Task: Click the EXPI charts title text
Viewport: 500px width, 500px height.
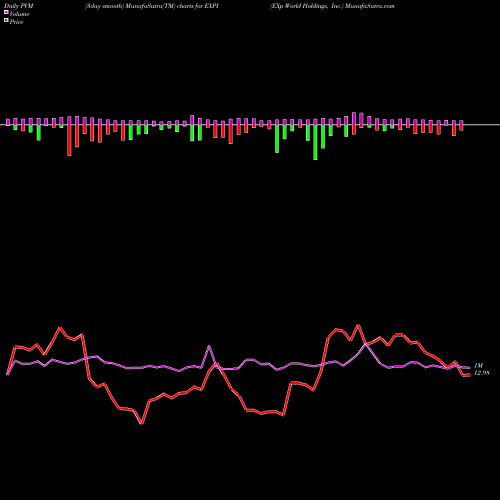Action: (152, 6)
